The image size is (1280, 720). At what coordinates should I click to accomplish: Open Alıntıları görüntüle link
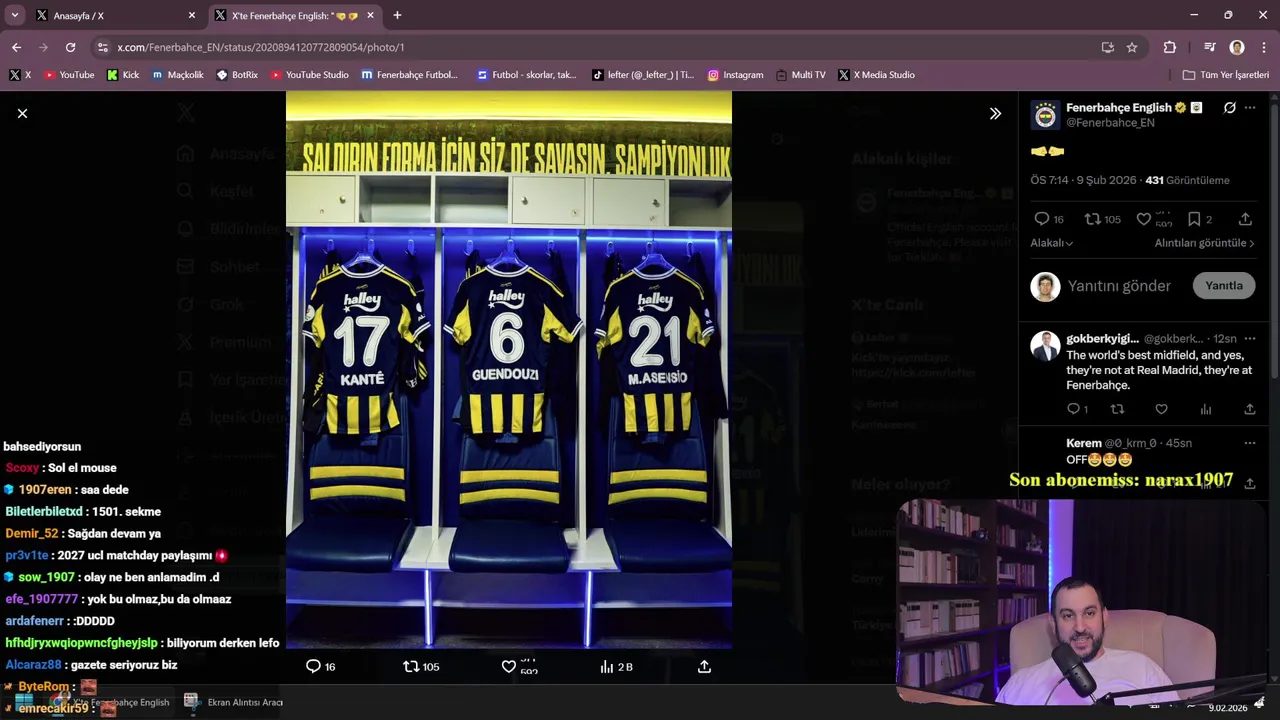click(1205, 243)
